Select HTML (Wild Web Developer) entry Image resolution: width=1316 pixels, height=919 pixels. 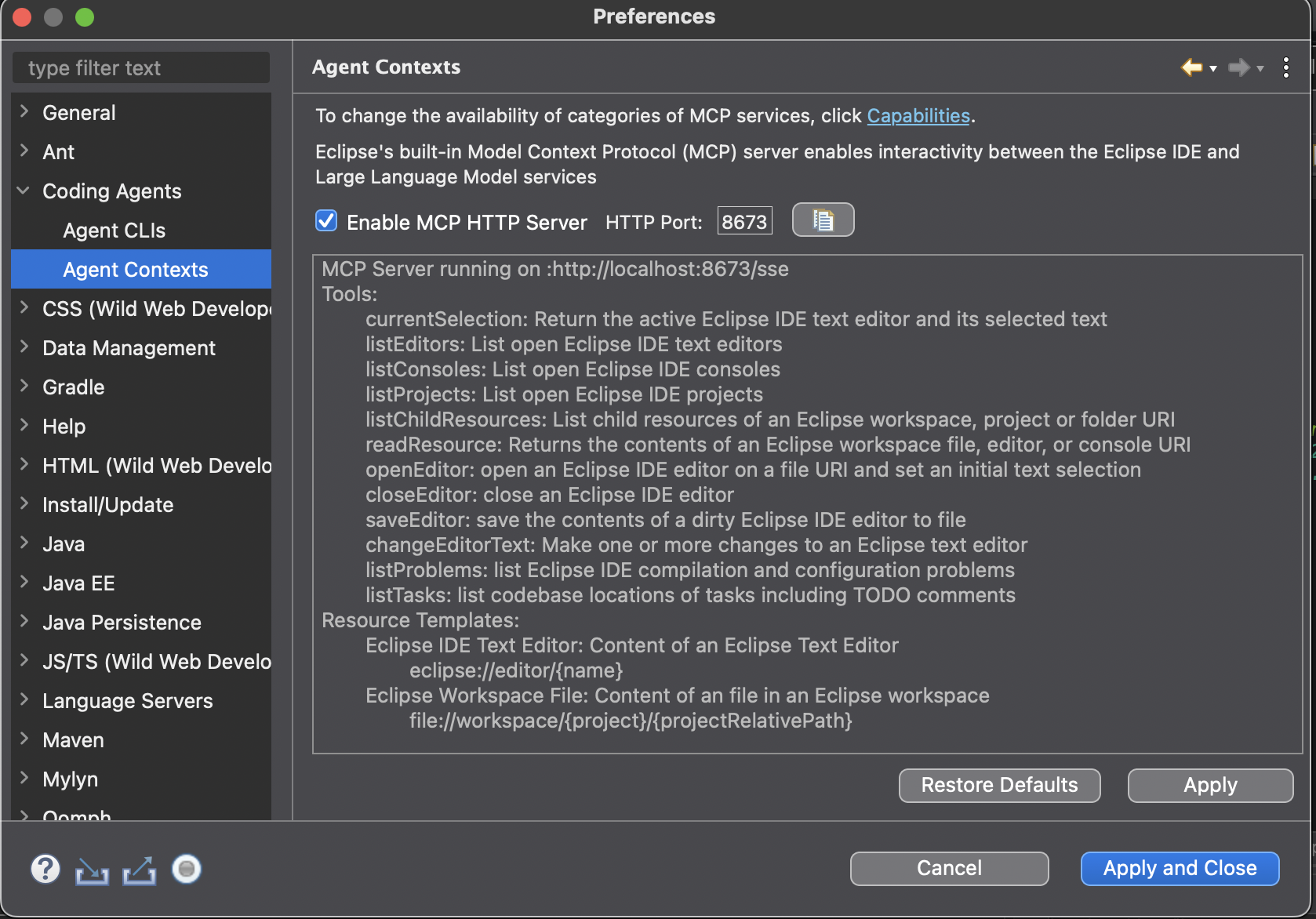157,466
